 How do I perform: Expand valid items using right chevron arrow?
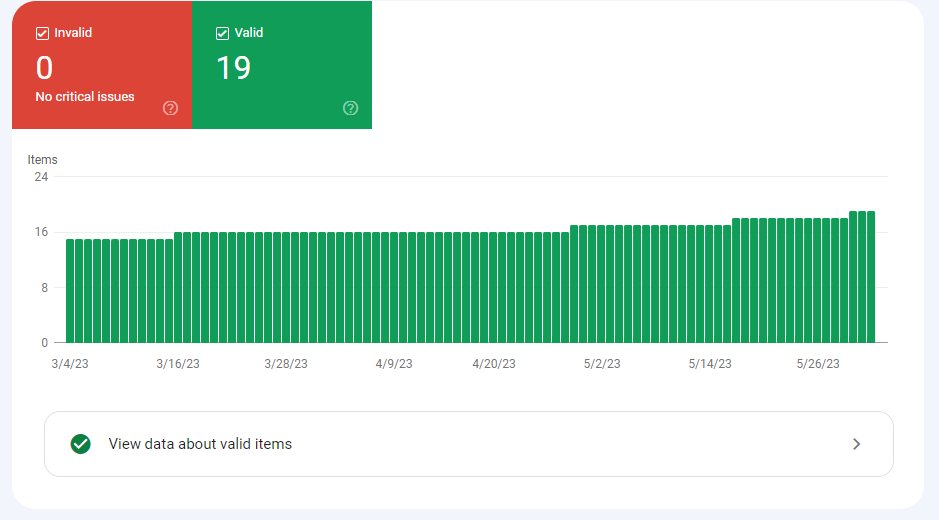coord(856,444)
